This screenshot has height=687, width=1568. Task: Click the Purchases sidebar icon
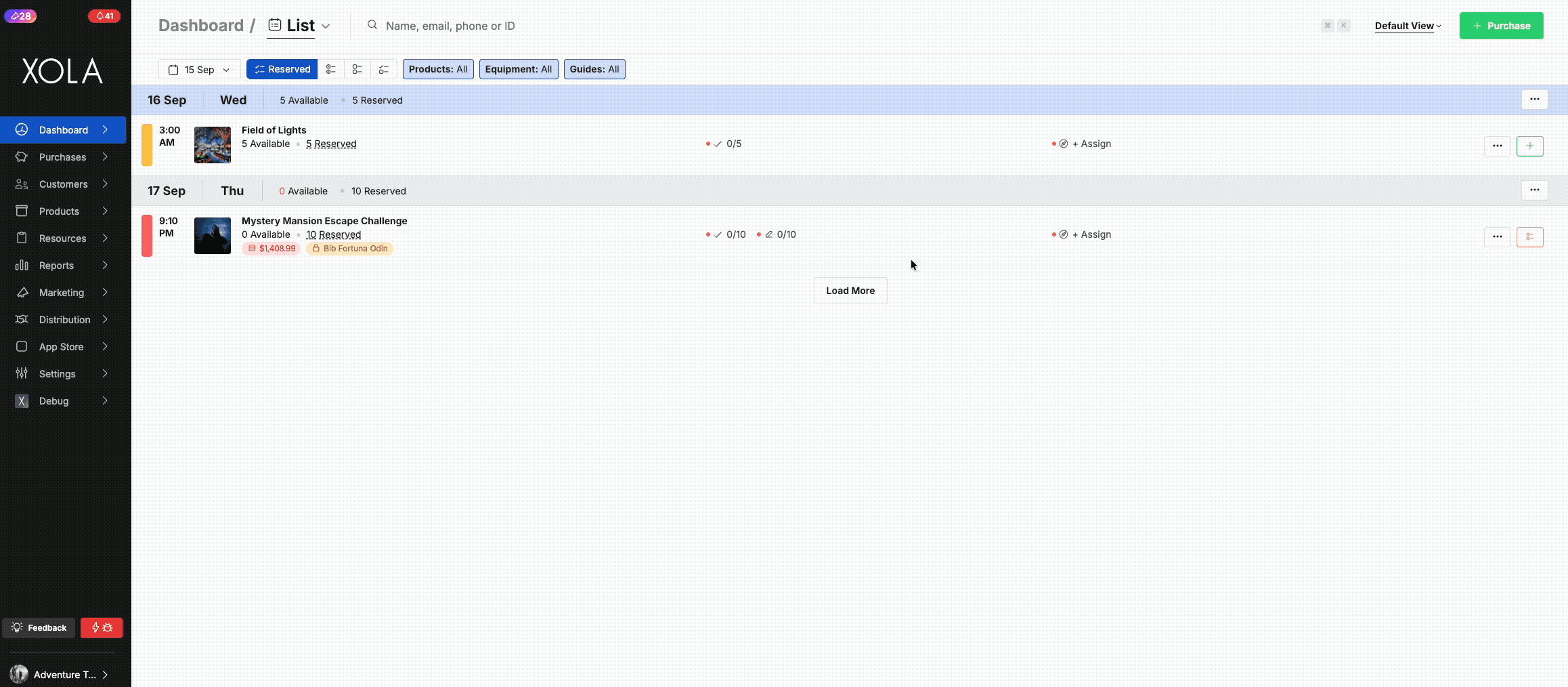pos(22,157)
